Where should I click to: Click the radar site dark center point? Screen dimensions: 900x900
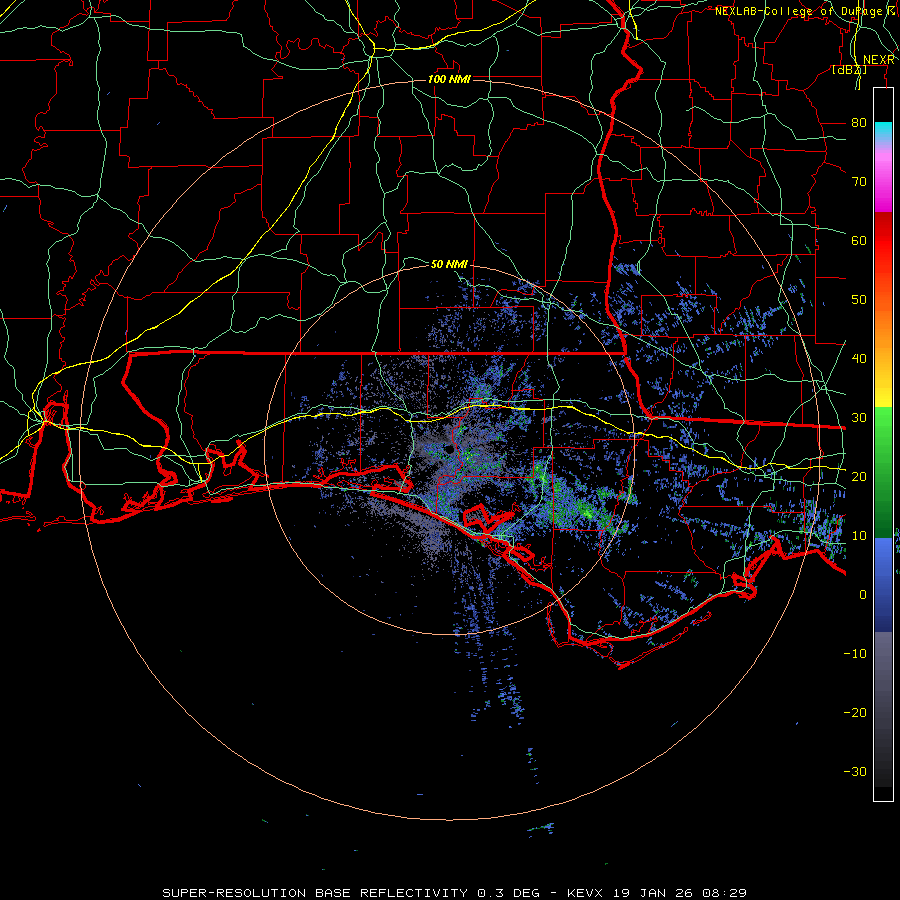[x=447, y=450]
